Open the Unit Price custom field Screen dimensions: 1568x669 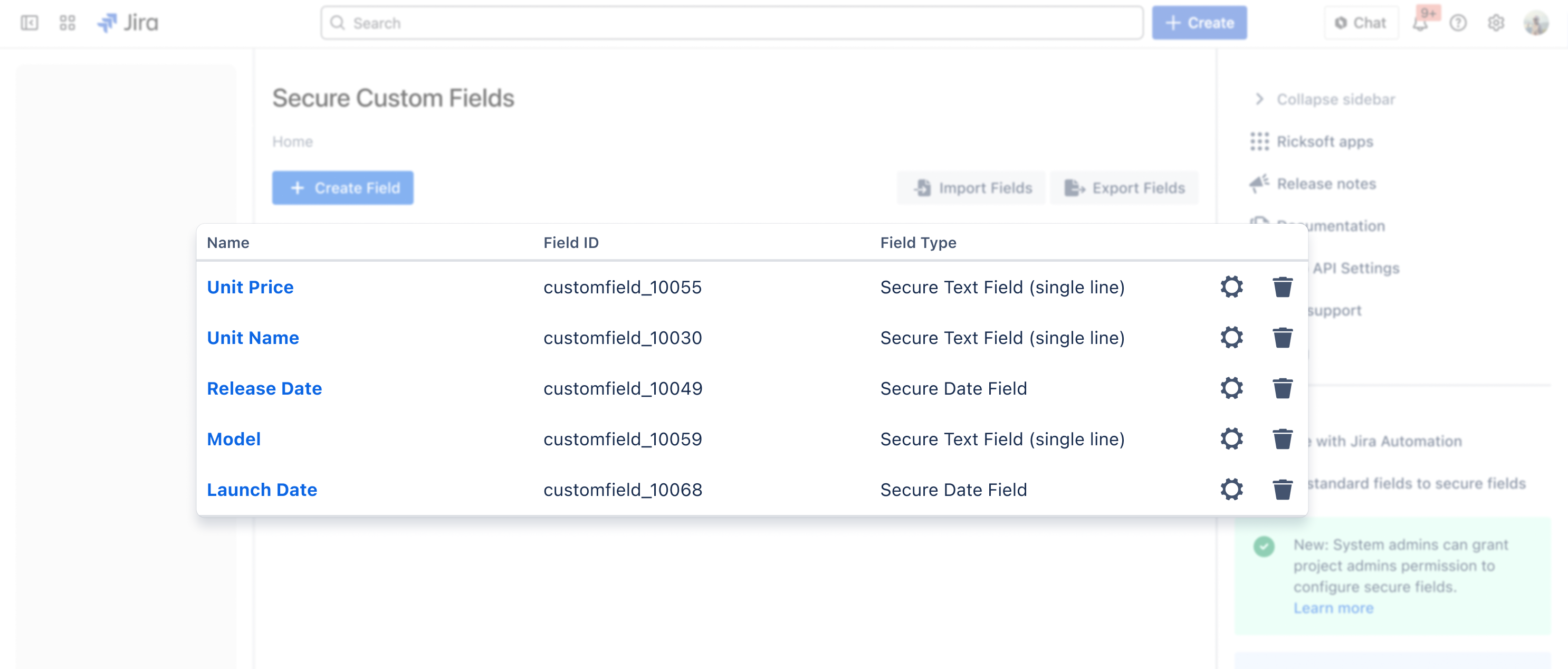pyautogui.click(x=250, y=286)
